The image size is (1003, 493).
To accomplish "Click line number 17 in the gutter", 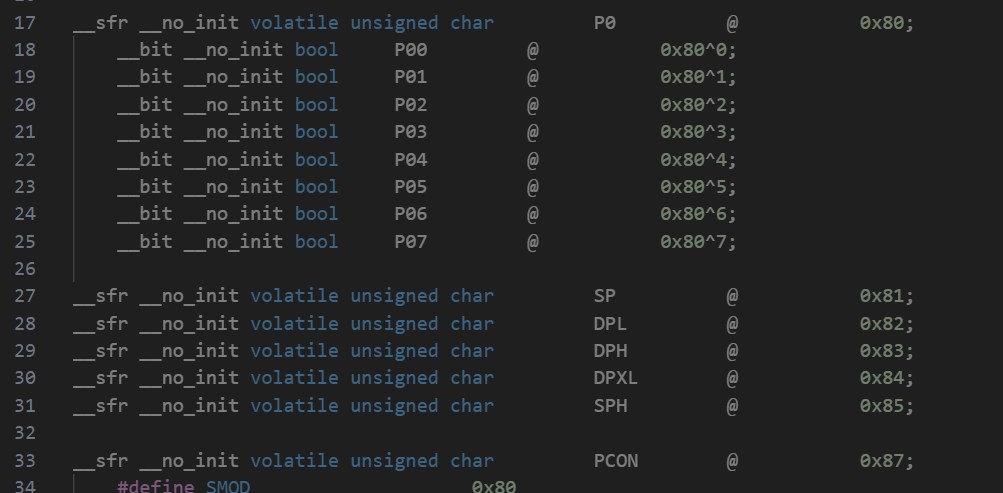I will [25, 23].
